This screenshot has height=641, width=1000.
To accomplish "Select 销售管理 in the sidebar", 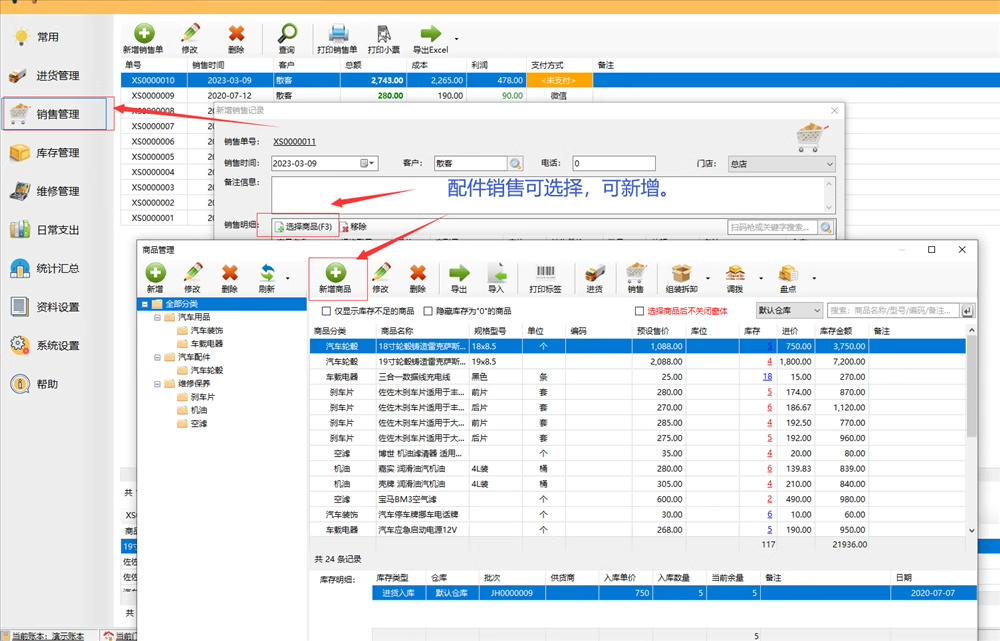I will pyautogui.click(x=55, y=114).
